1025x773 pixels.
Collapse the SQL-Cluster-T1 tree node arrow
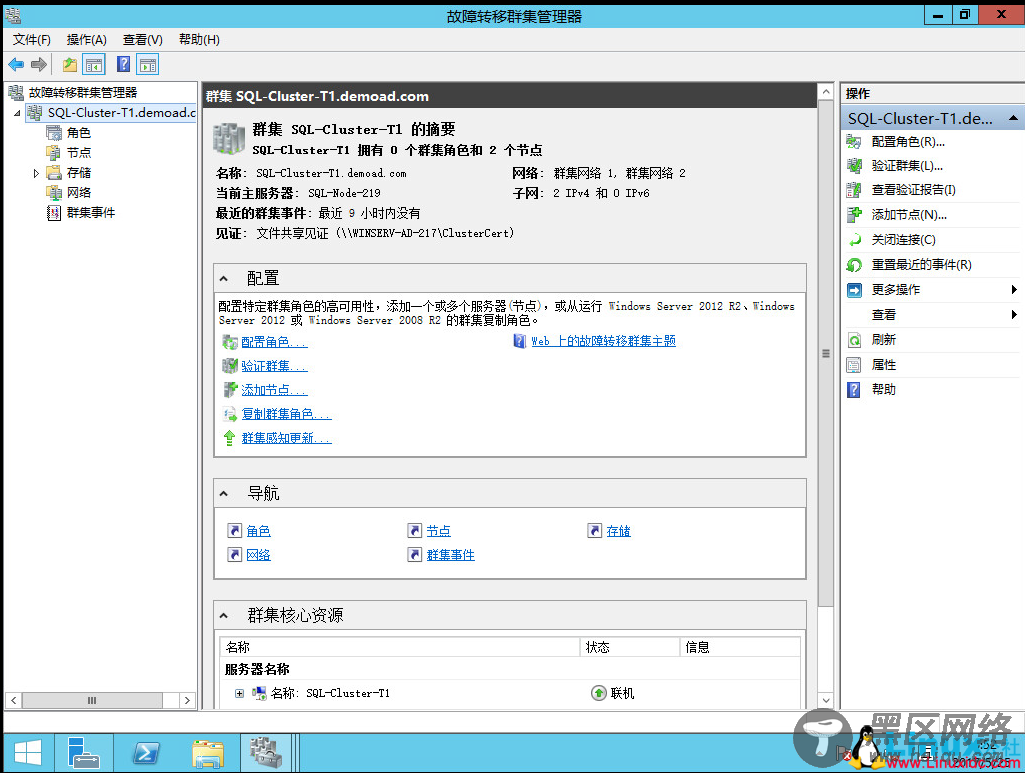tap(18, 113)
